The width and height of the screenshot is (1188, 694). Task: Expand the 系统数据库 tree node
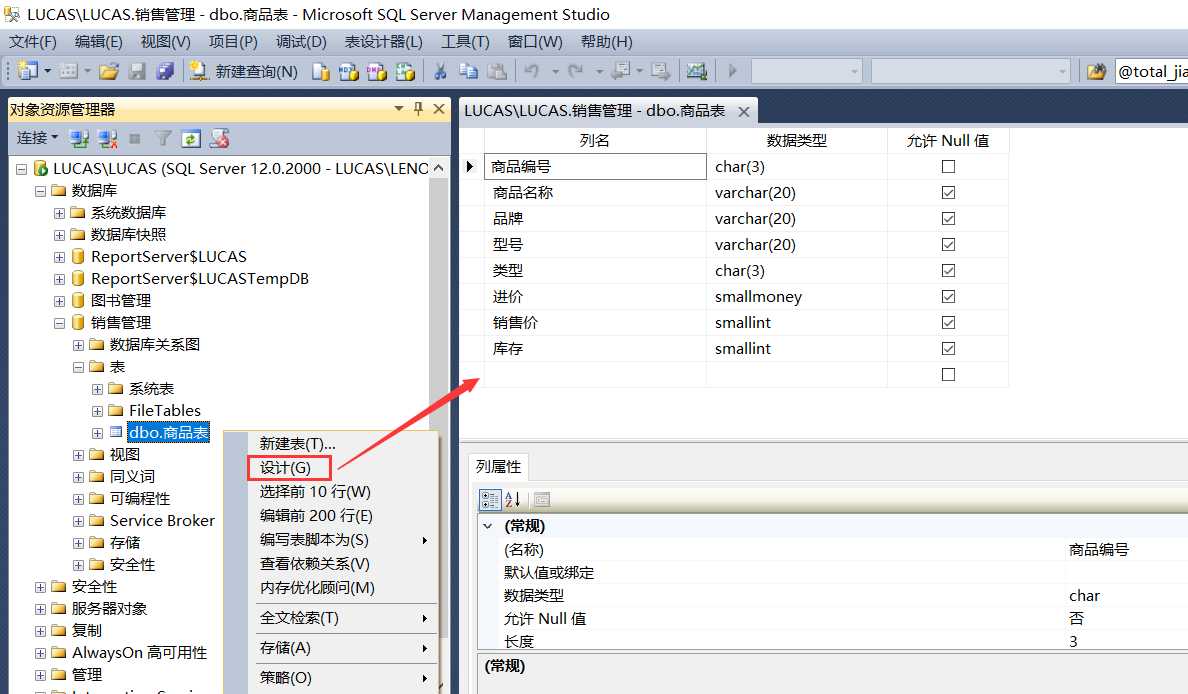(x=59, y=213)
